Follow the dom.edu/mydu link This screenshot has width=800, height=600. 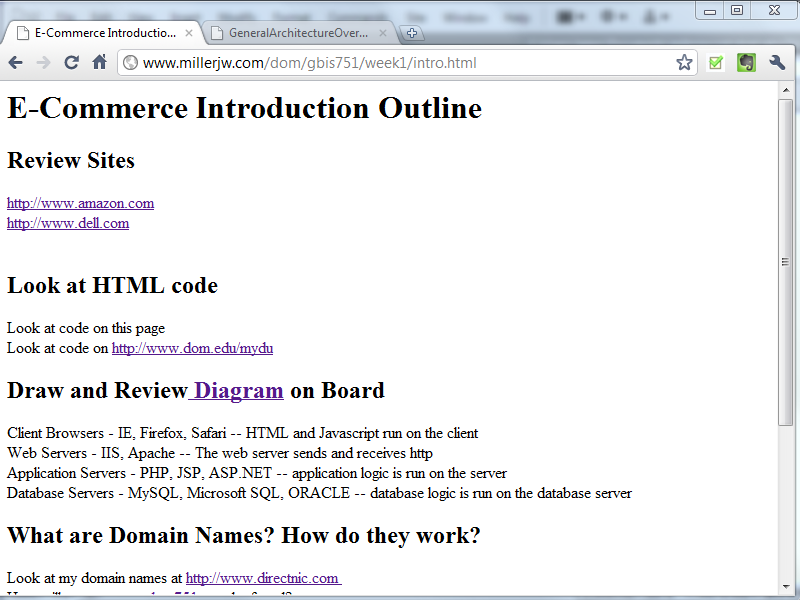pyautogui.click(x=192, y=348)
